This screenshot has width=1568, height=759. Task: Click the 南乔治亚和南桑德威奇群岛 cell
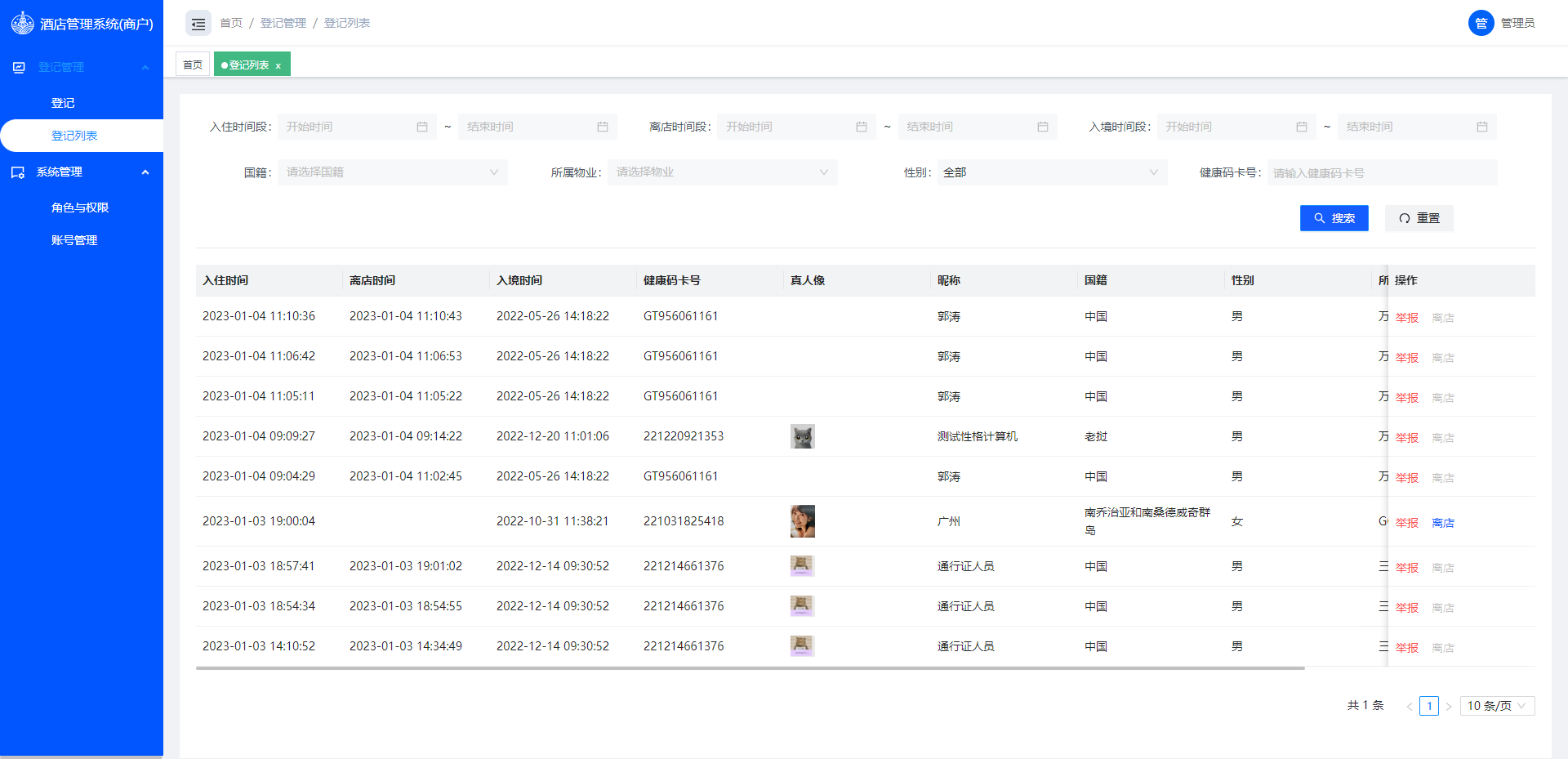point(1147,521)
